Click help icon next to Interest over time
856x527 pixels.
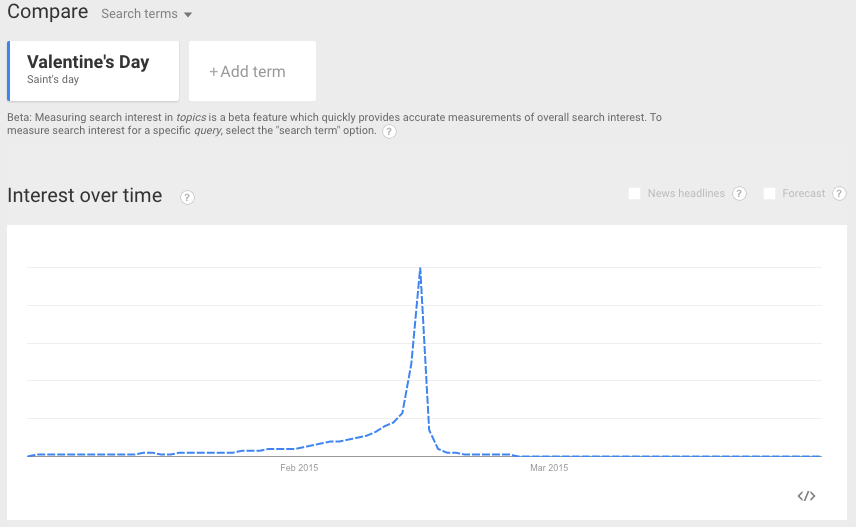click(x=187, y=197)
